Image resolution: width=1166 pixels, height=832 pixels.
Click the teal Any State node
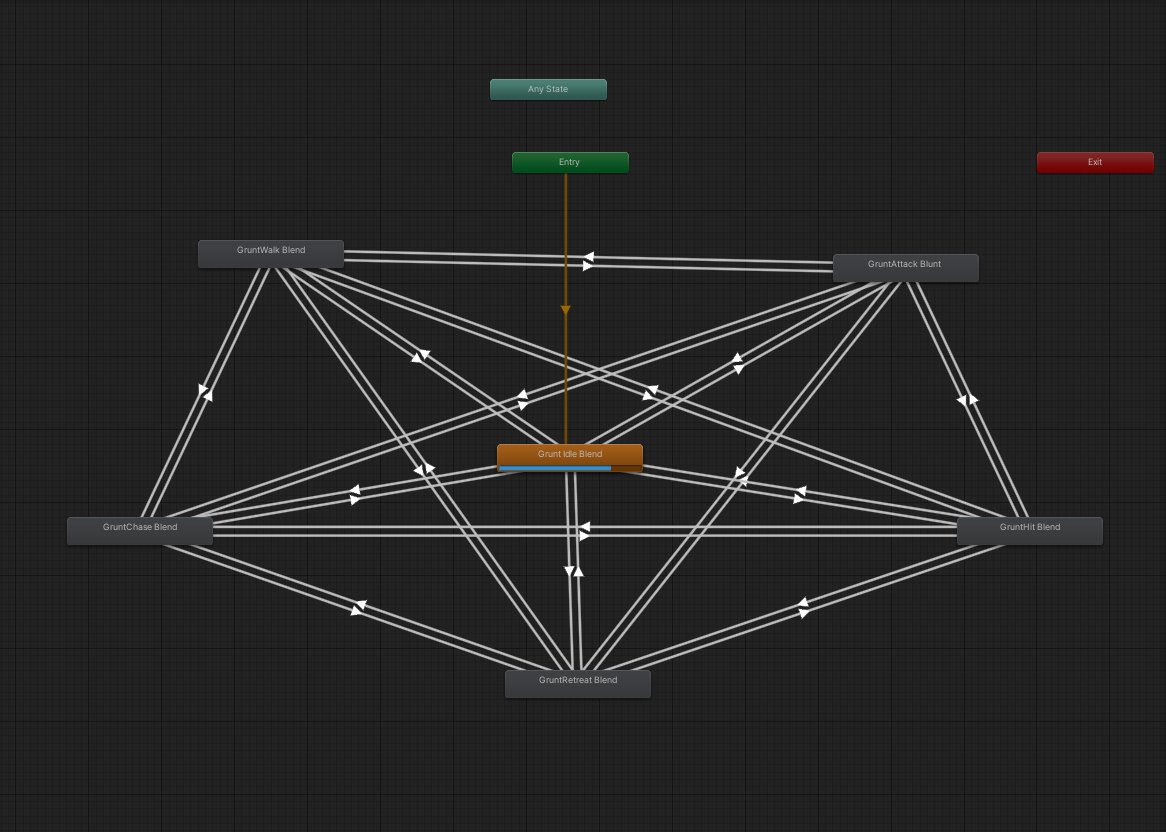click(x=548, y=88)
